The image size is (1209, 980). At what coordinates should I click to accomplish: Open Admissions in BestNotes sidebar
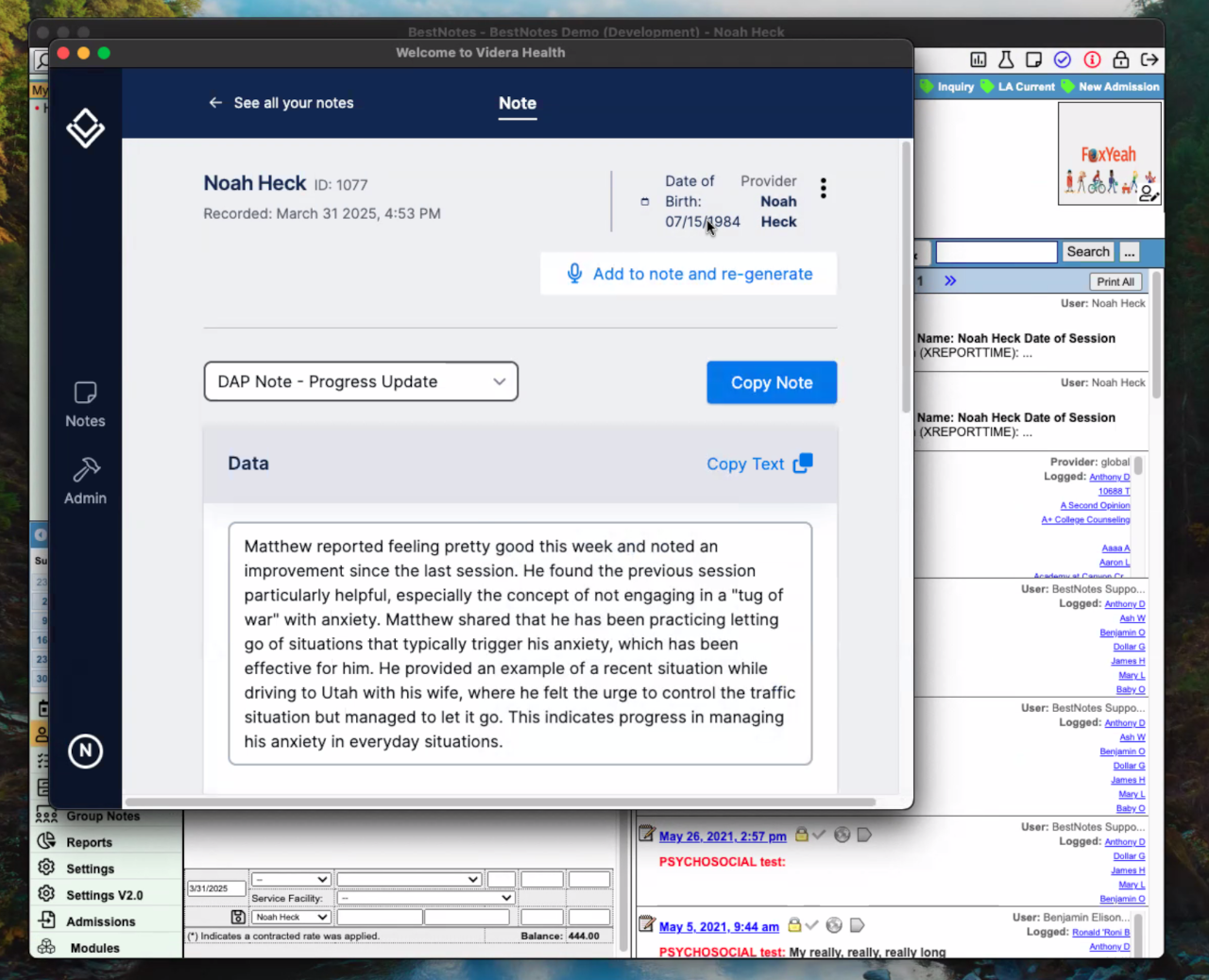click(100, 921)
